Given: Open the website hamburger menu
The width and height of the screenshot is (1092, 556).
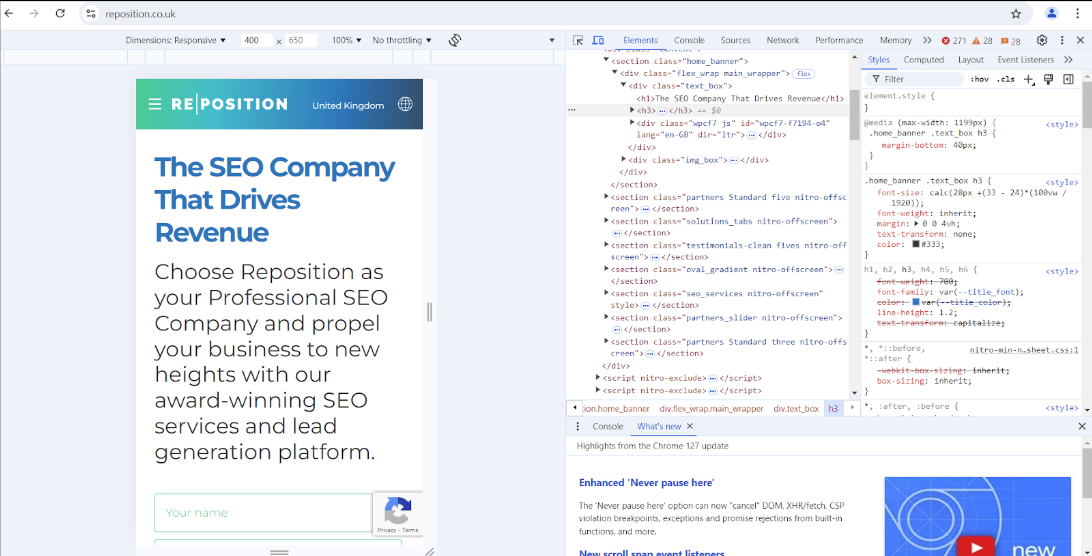Looking at the screenshot, I should [x=155, y=105].
